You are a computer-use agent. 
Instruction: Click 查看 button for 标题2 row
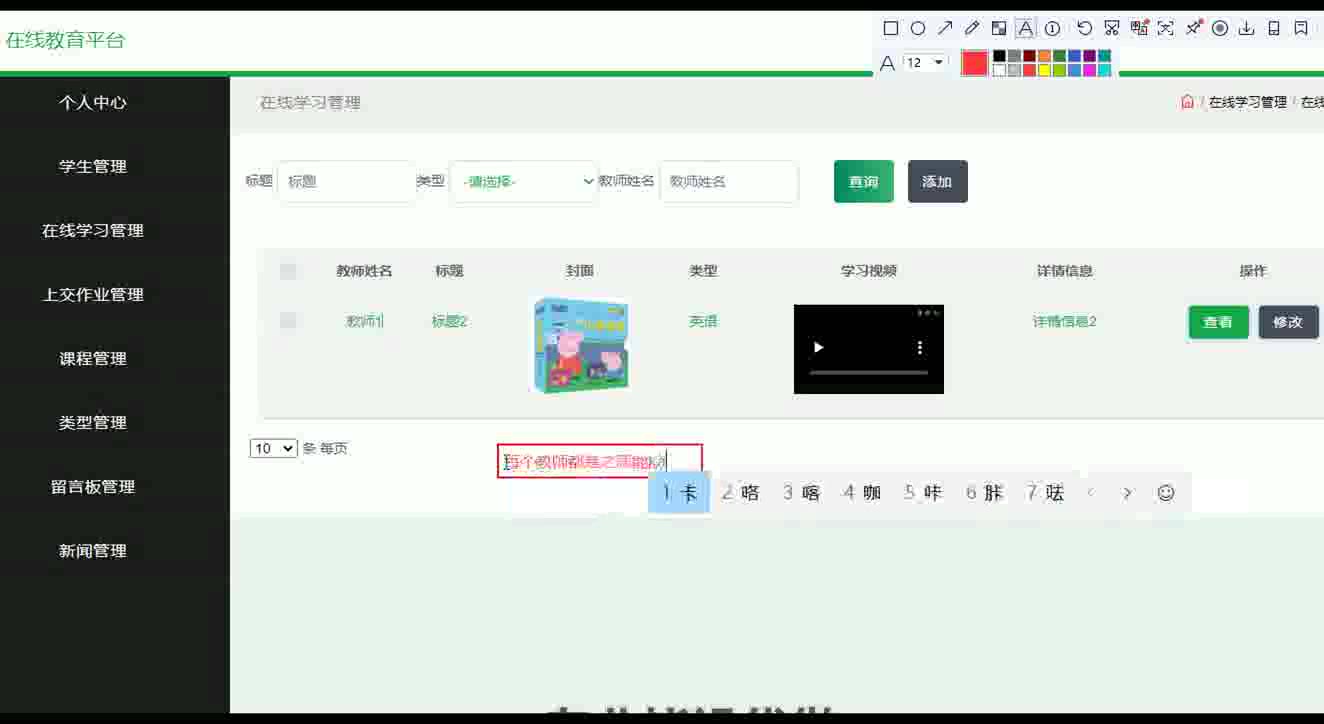point(1218,322)
